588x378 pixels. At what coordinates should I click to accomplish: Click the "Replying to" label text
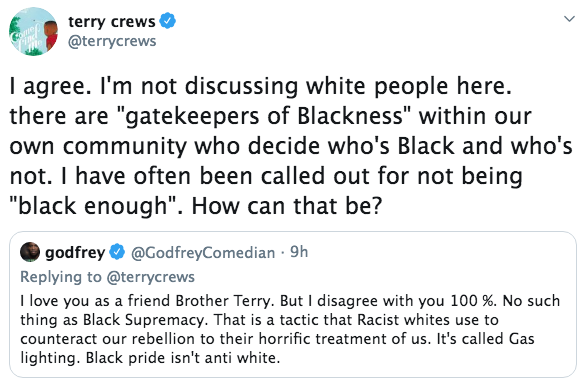(61, 277)
